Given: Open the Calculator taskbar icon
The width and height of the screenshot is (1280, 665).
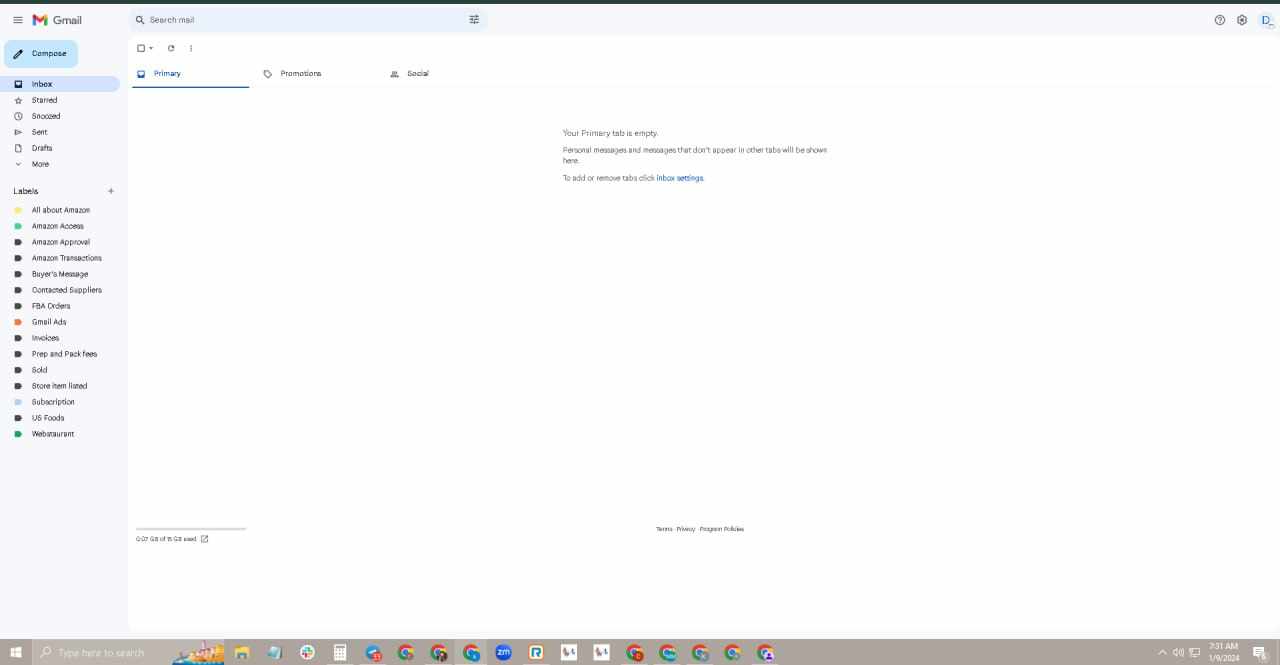Looking at the screenshot, I should 340,653.
